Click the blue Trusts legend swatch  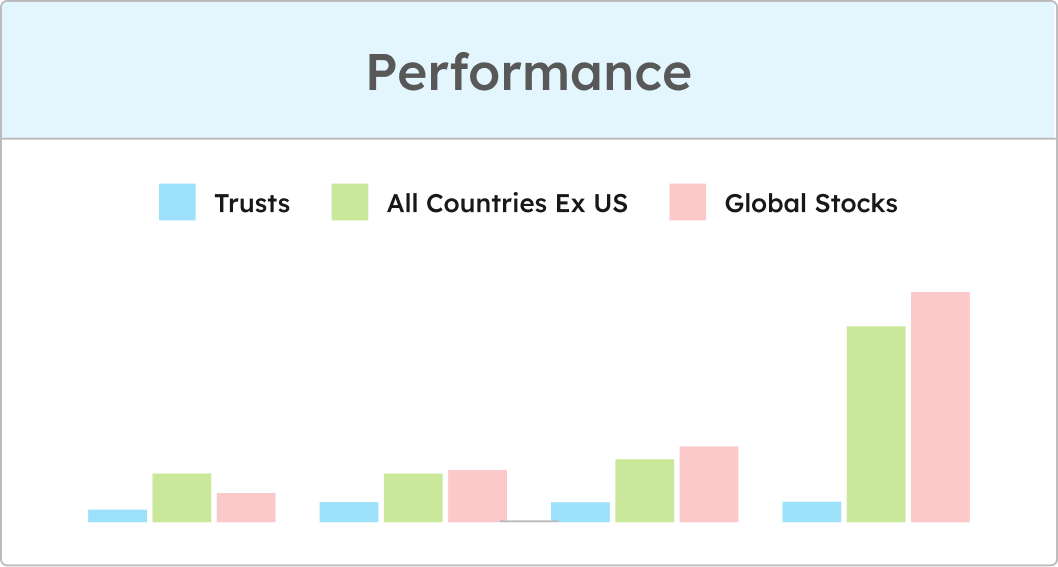pos(177,202)
